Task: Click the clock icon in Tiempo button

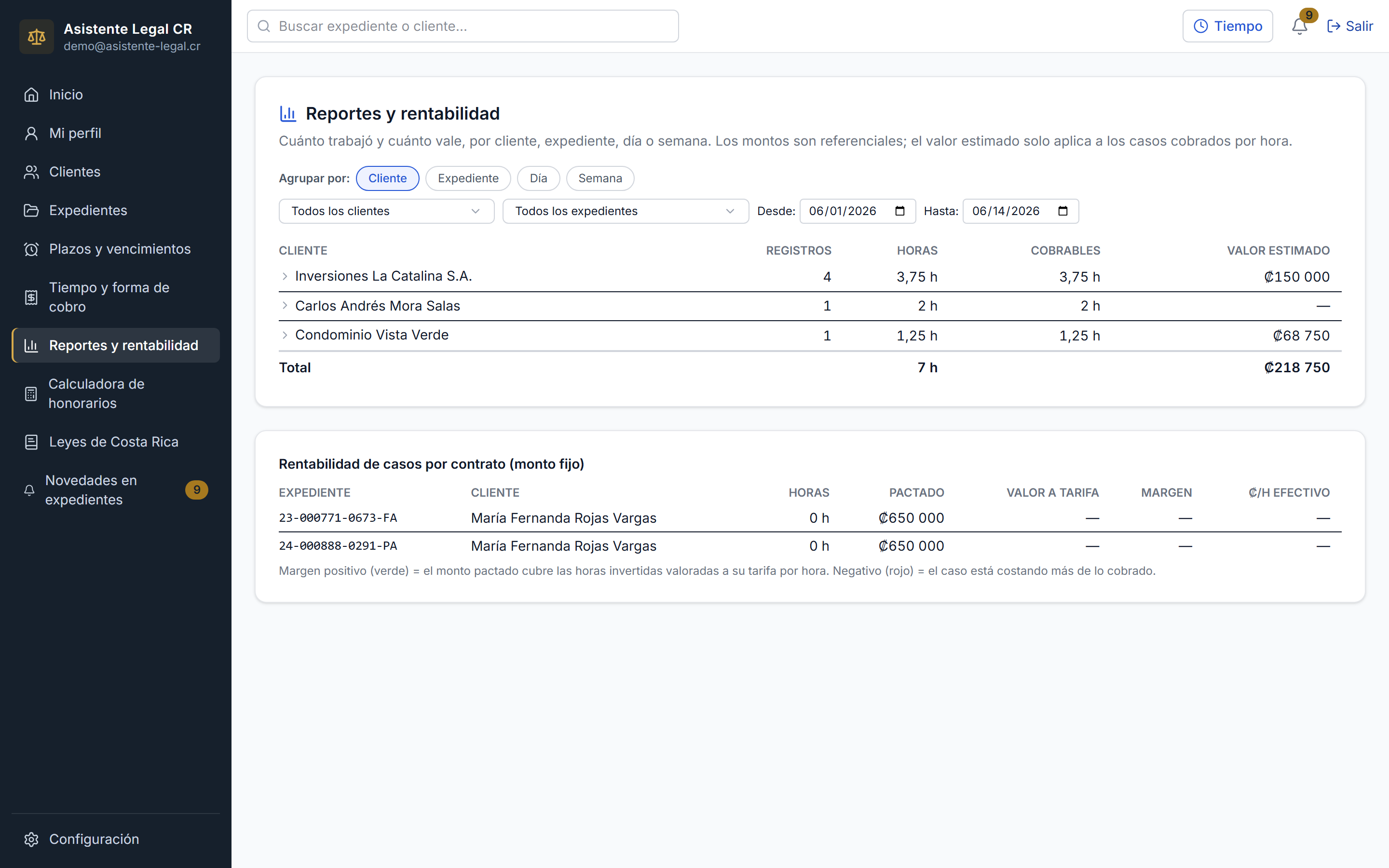Action: pos(1201,26)
